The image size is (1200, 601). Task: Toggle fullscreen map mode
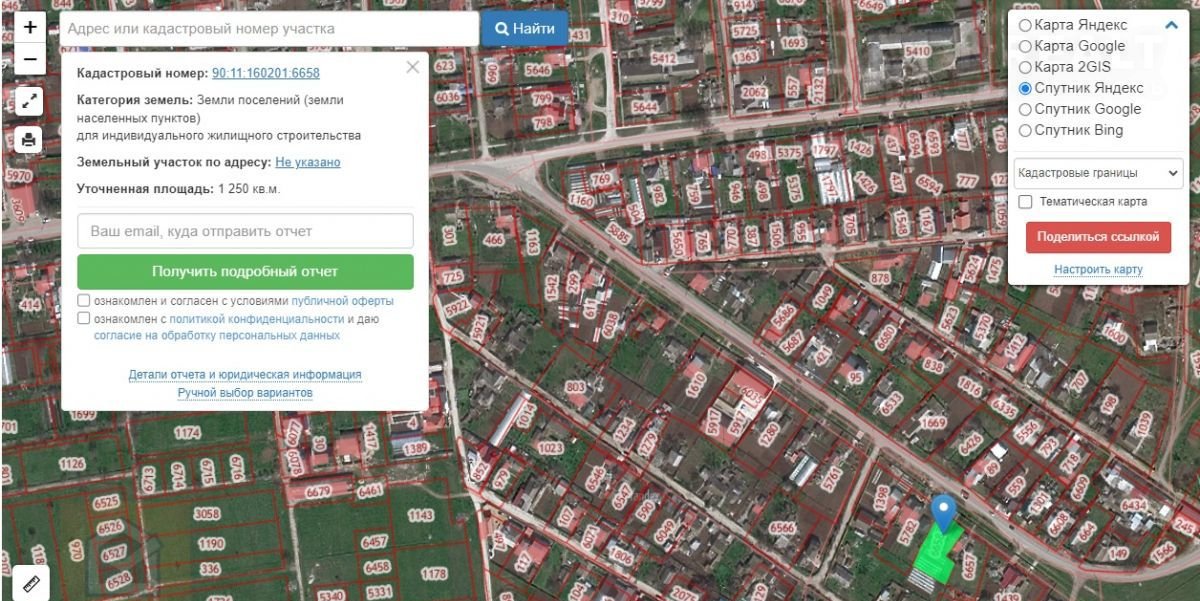(x=29, y=101)
